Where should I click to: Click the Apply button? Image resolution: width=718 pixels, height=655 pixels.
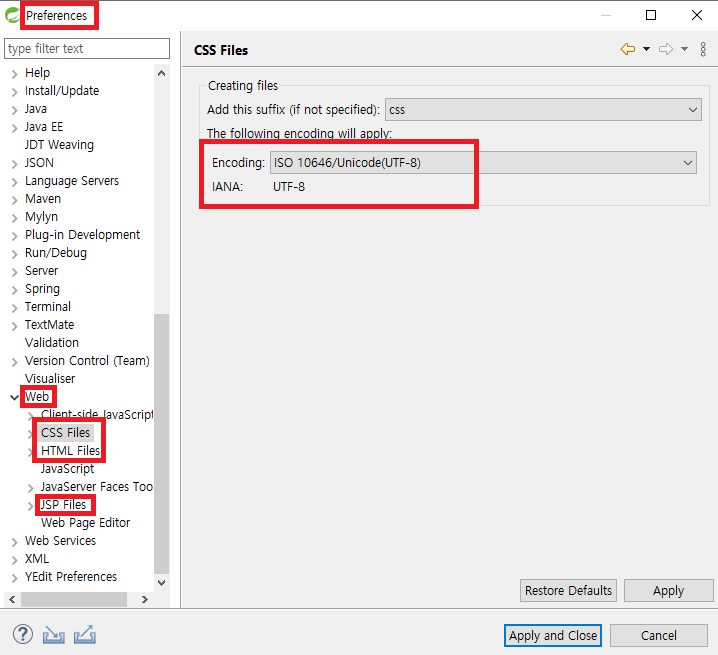[x=669, y=590]
